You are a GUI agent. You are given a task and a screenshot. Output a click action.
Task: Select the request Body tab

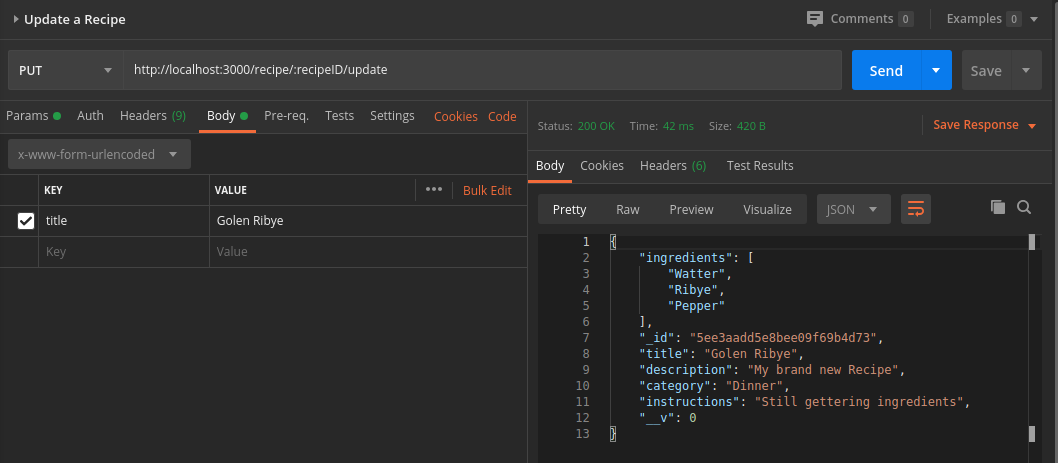point(227,115)
